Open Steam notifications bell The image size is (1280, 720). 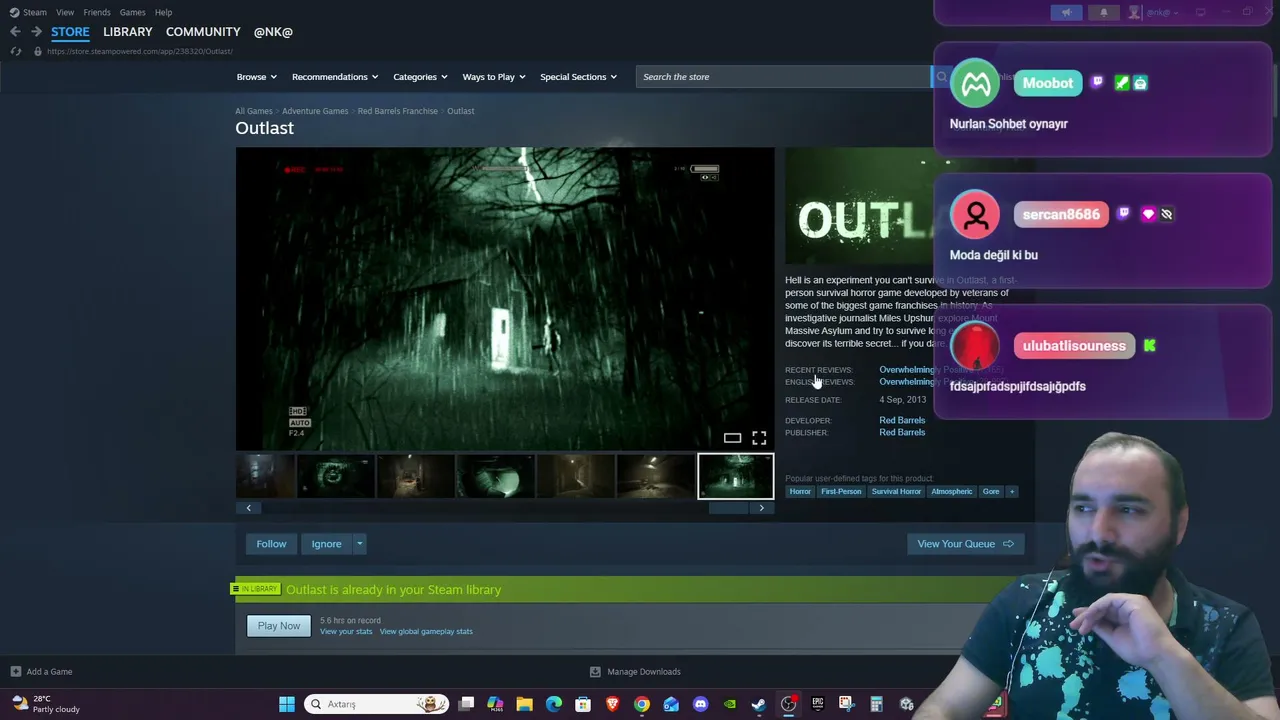(x=1104, y=12)
